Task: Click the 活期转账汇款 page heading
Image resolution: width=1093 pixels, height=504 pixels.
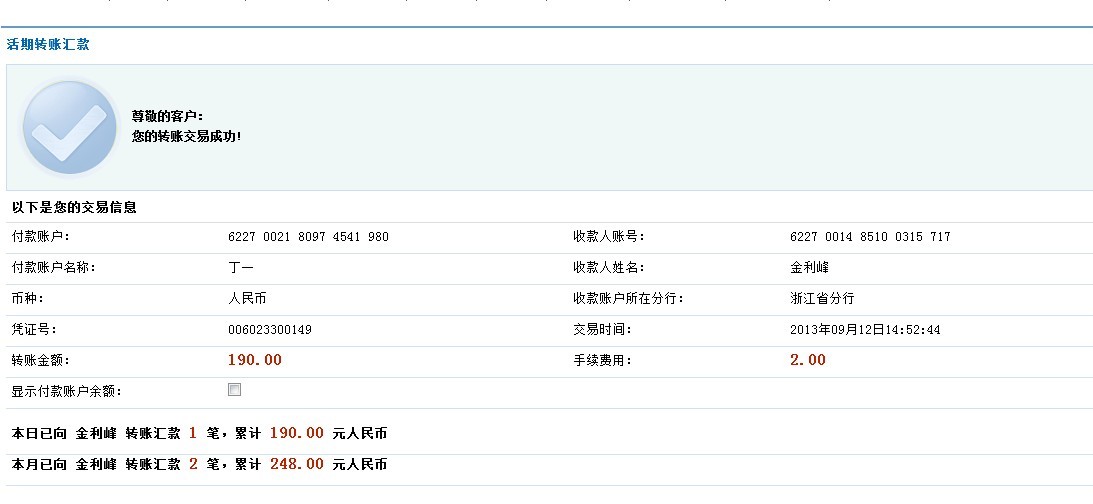Action: click(x=49, y=45)
